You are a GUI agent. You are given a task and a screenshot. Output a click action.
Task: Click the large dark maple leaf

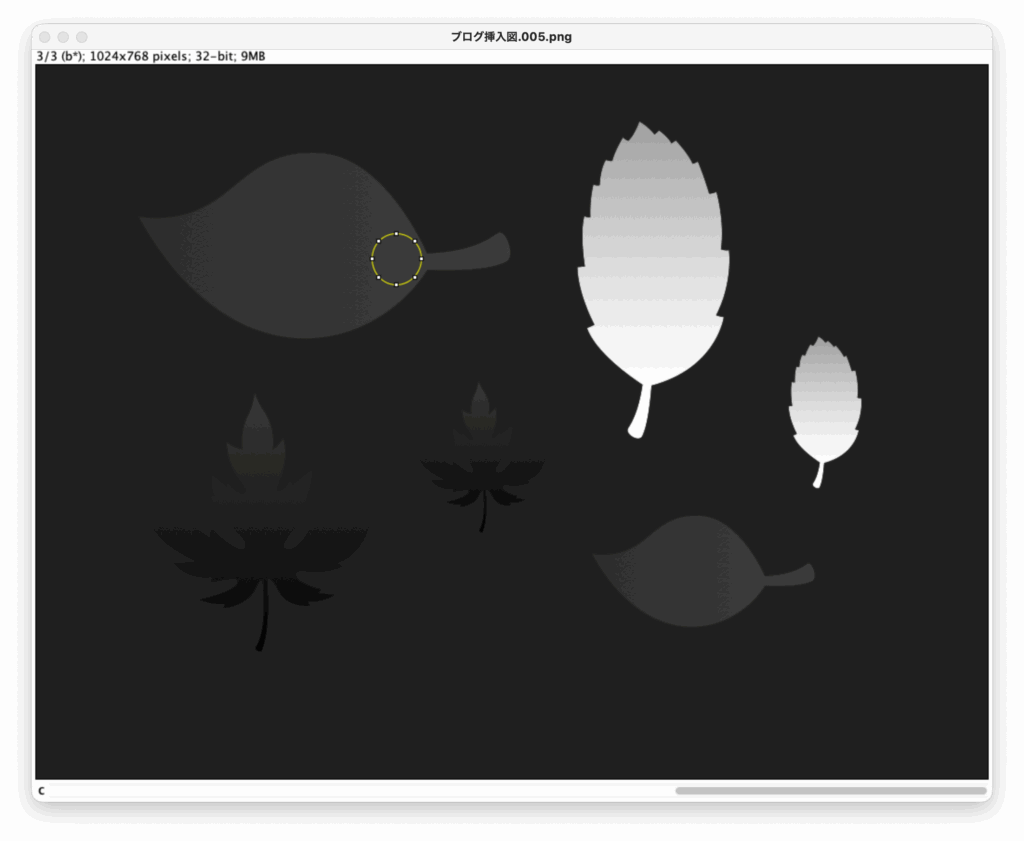262,560
